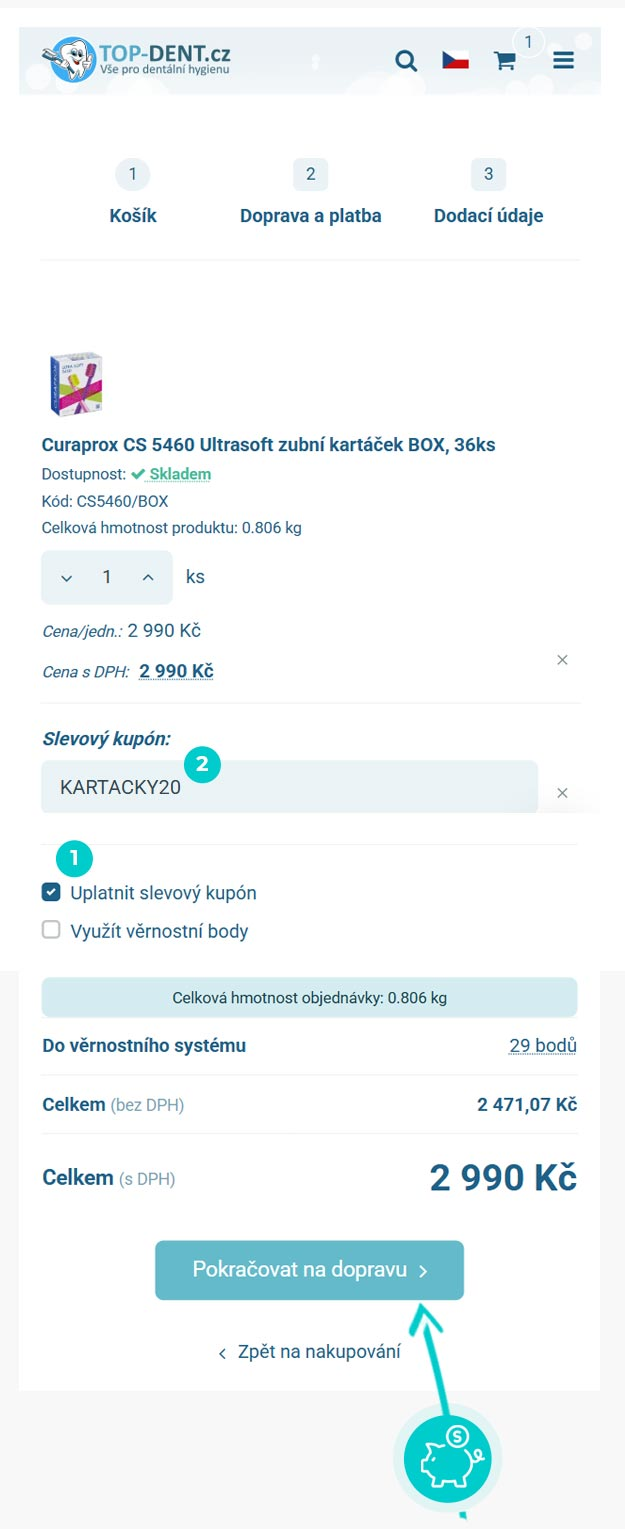Click Pokračovat na dopravu button
The image size is (625, 1529).
pos(309,1270)
